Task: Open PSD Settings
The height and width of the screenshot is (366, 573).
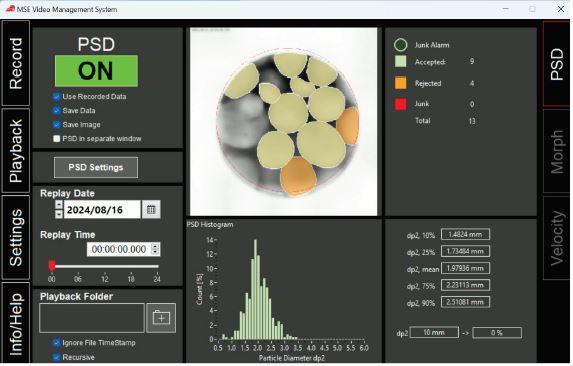Action: point(96,168)
